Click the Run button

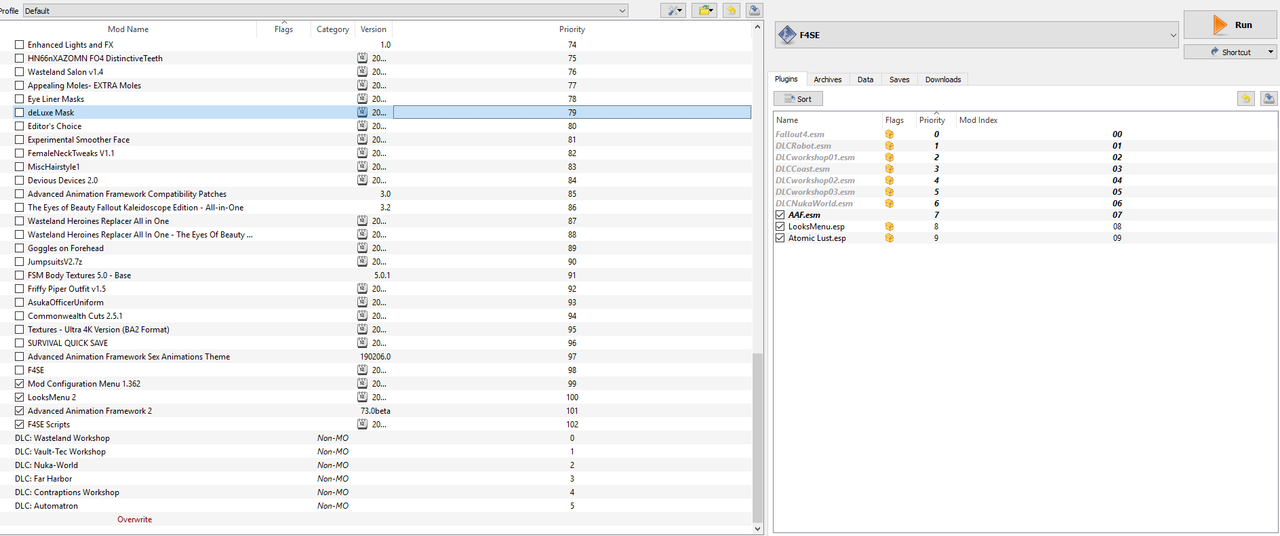tap(1230, 25)
